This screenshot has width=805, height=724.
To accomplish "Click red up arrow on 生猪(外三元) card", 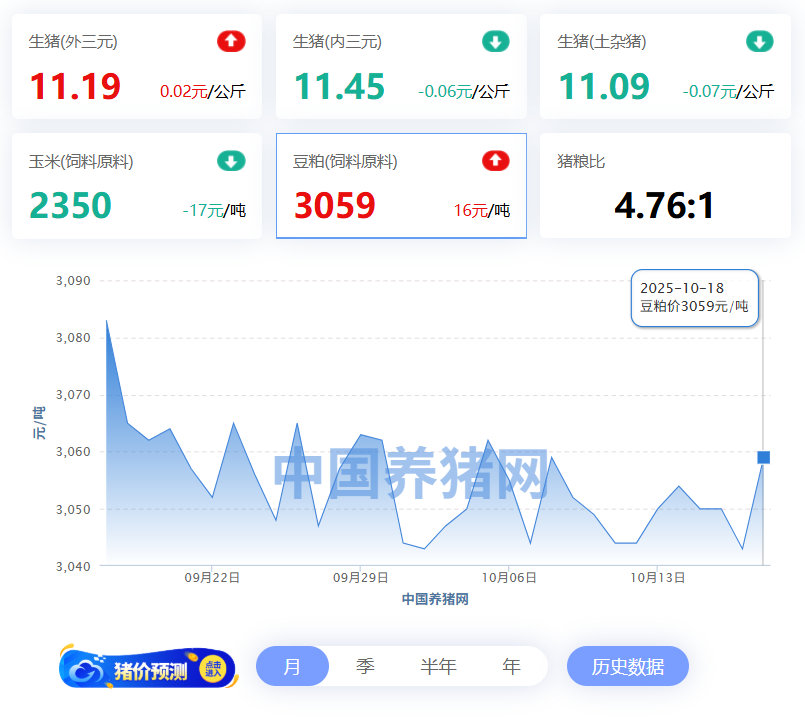I will [231, 42].
